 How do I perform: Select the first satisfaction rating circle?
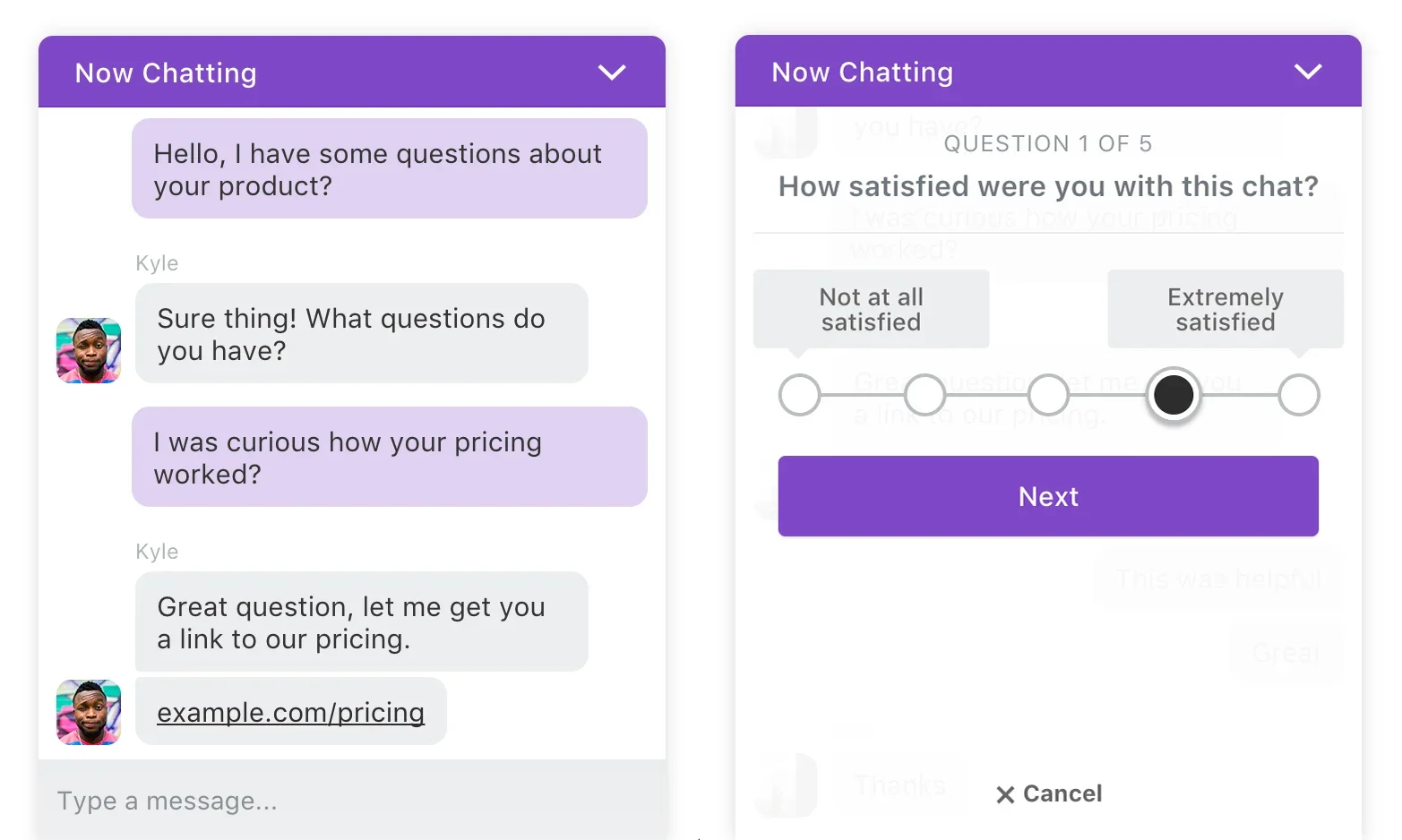coord(800,395)
